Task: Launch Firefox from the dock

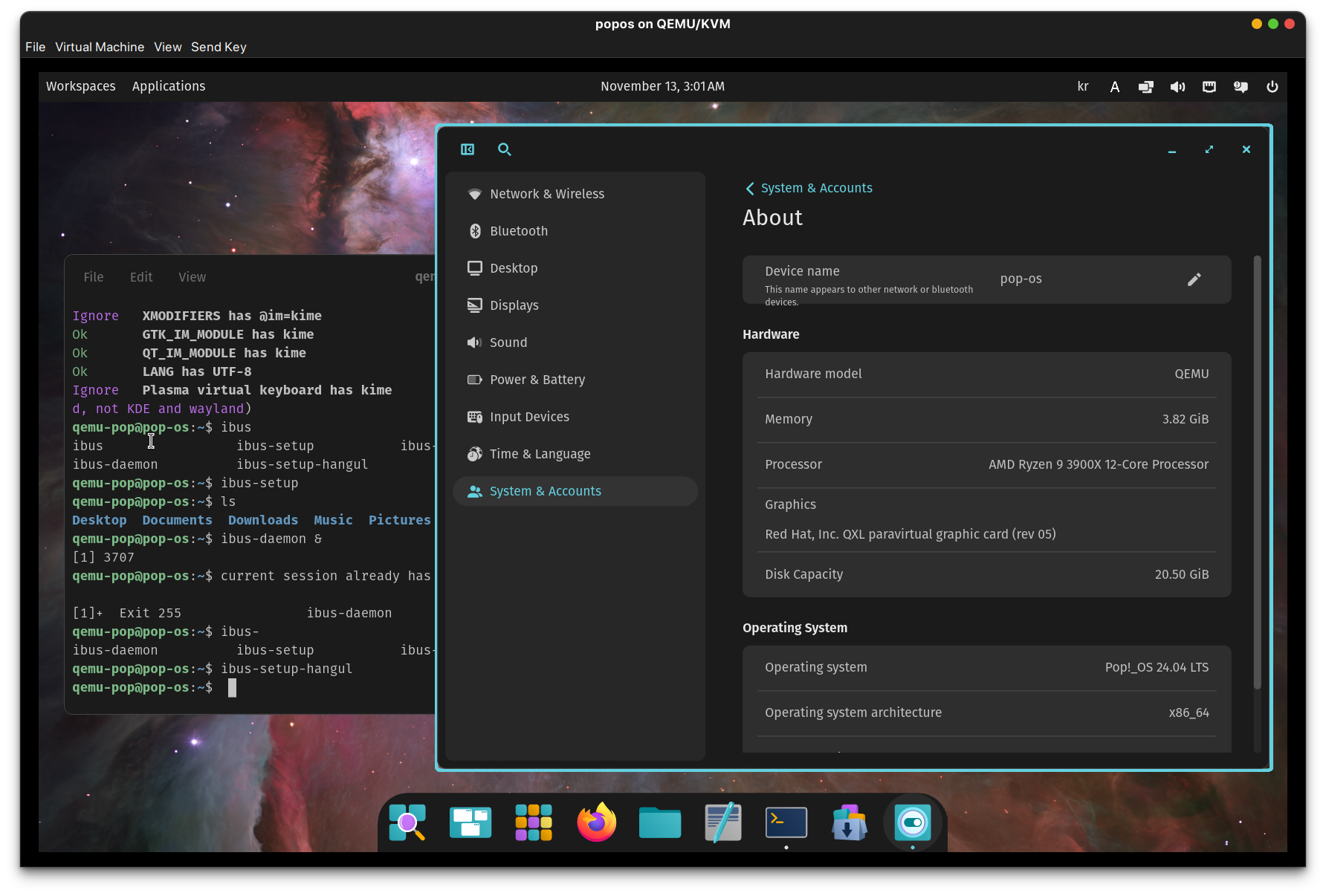Action: coord(597,822)
